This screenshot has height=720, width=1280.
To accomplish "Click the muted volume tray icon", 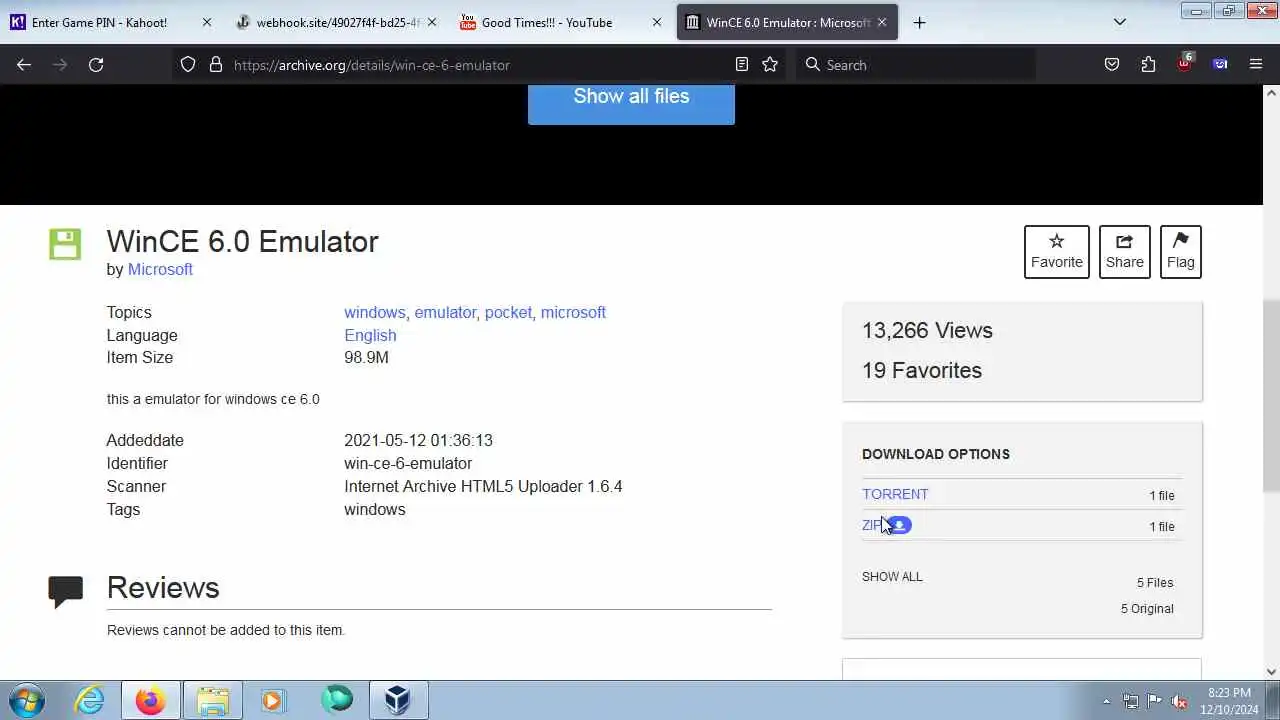I will (1179, 701).
